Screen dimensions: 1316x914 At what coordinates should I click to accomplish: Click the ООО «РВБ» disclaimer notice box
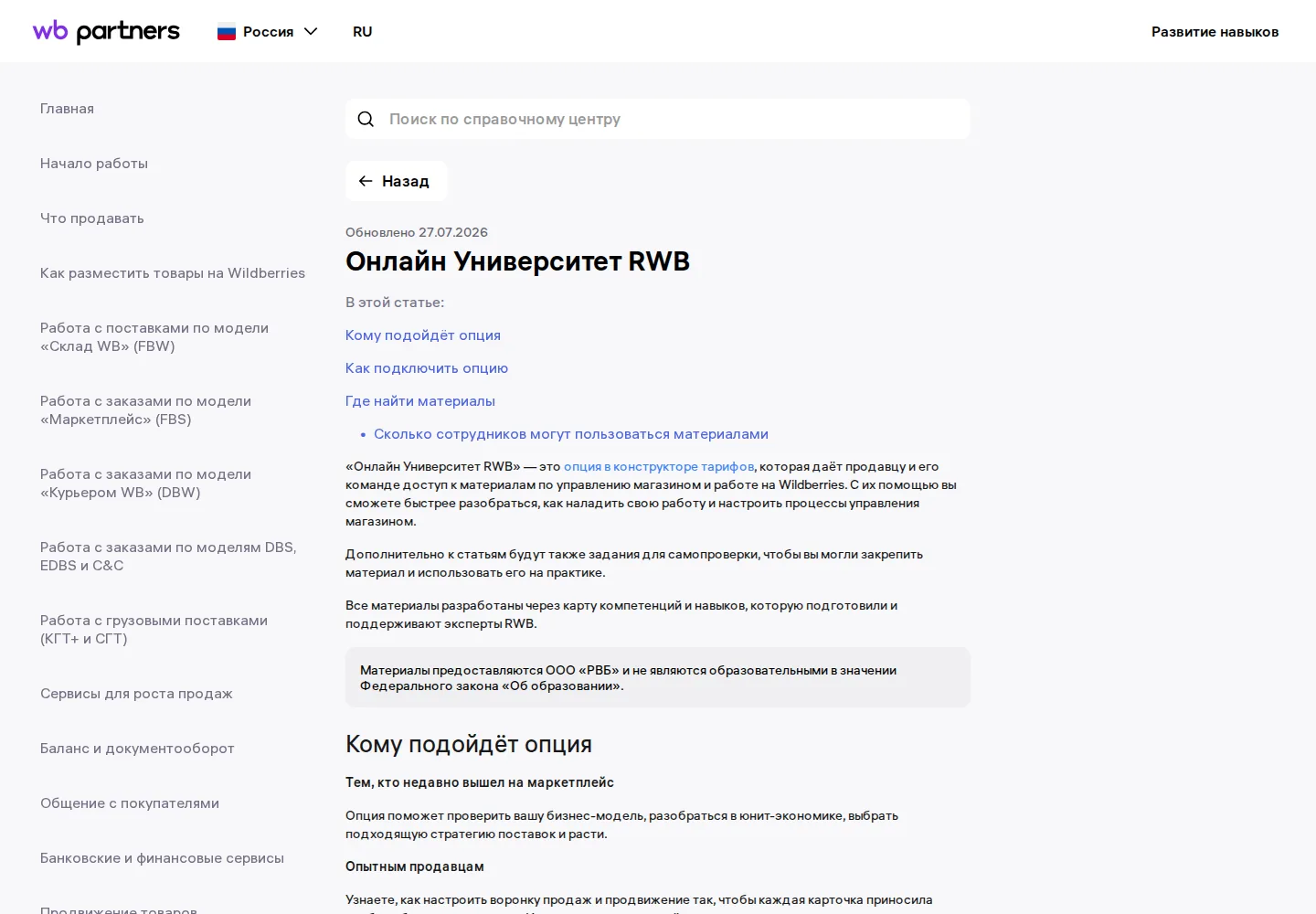tap(658, 677)
